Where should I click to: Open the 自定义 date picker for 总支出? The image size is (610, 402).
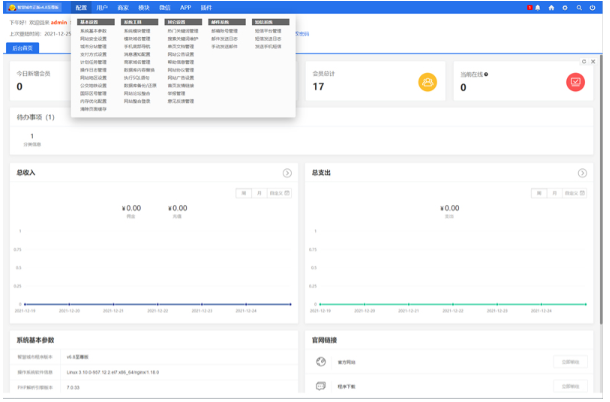click(574, 192)
